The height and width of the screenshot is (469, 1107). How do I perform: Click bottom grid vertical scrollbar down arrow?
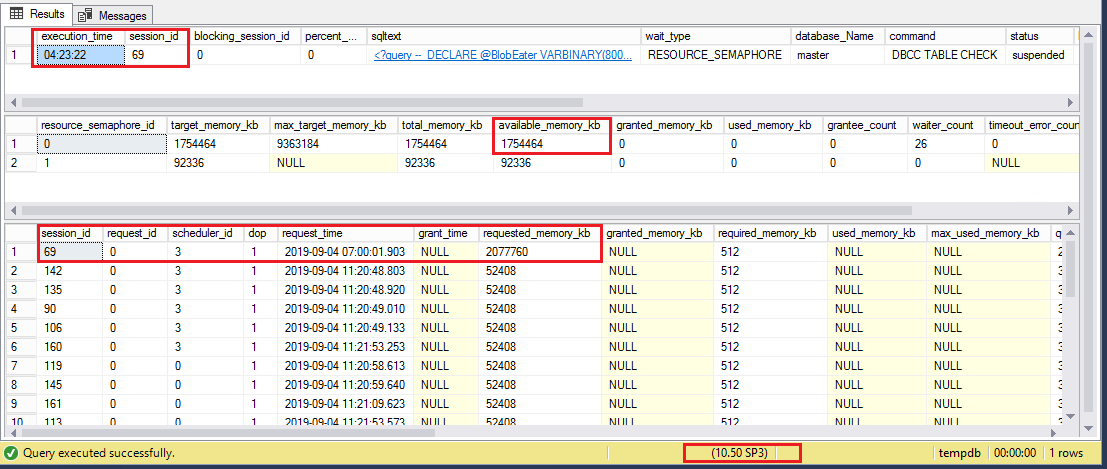tap(1070, 416)
